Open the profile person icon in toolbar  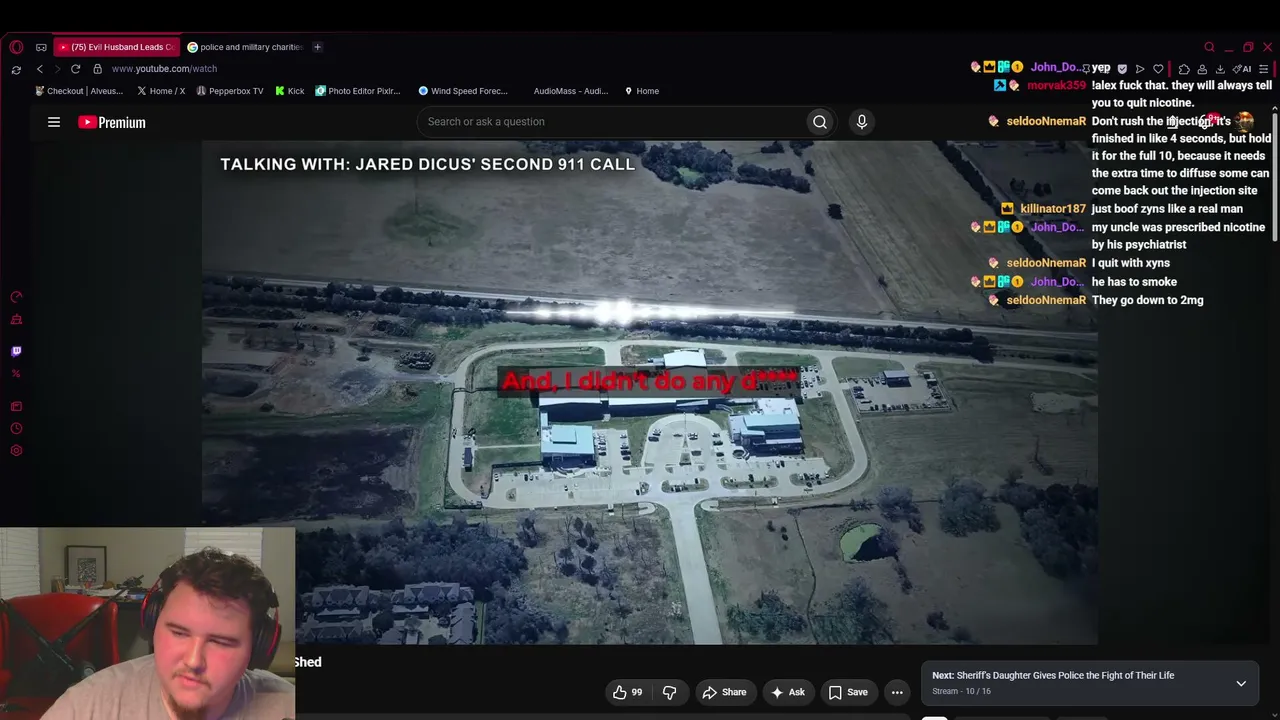(x=1202, y=69)
